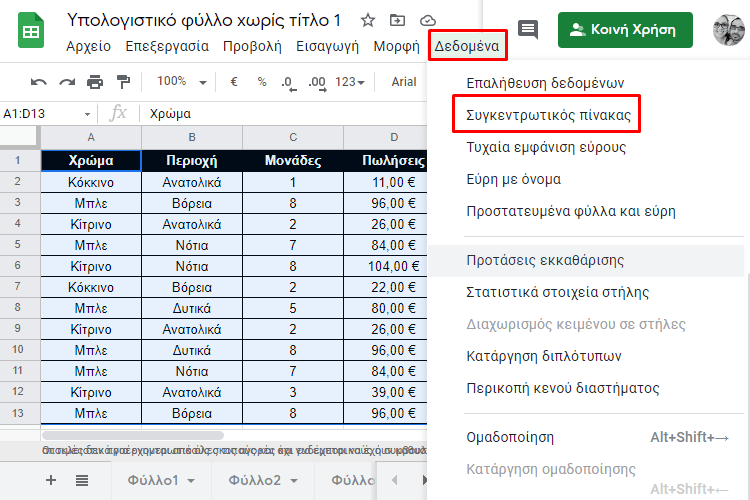Switch to the Φύλλο2 sheet tab
The image size is (750, 500).
tap(254, 480)
